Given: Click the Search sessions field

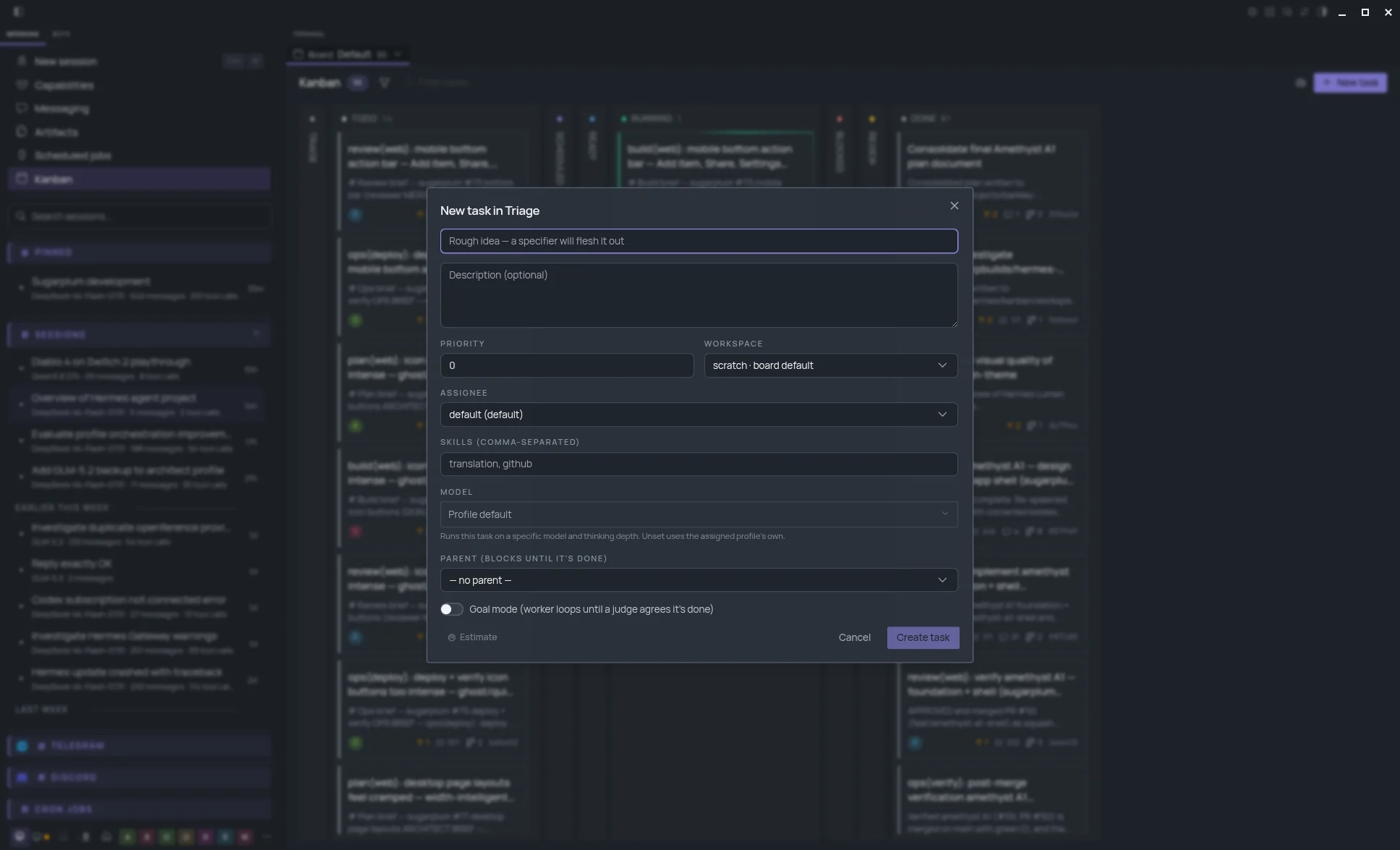Looking at the screenshot, I should click(x=140, y=216).
